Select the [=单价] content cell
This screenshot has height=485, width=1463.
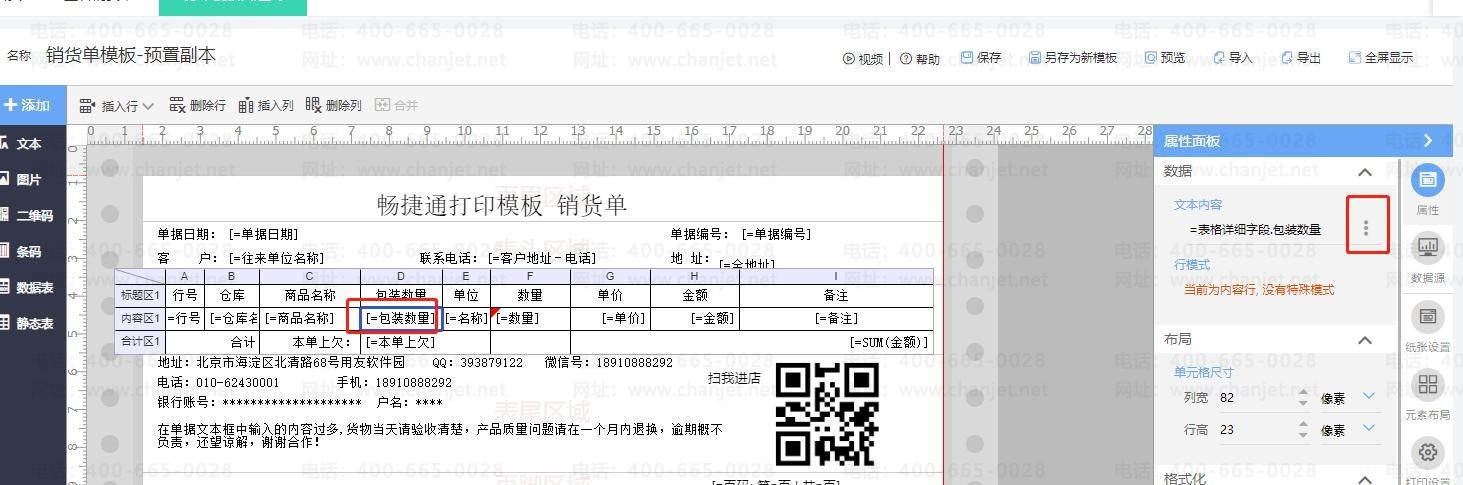pos(611,318)
